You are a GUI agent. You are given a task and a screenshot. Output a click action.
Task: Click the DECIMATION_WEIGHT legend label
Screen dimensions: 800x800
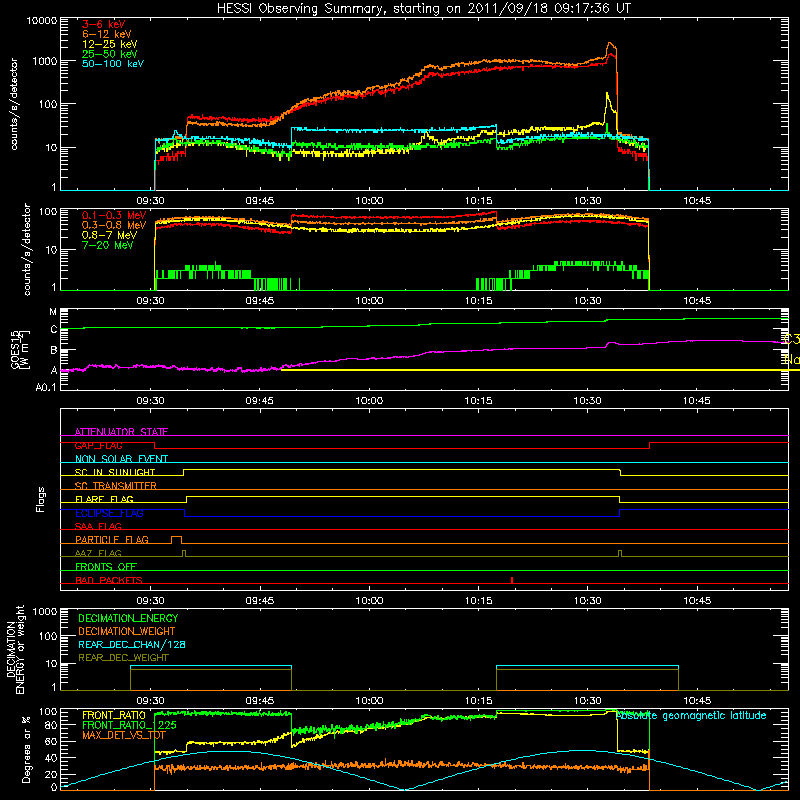[127, 631]
